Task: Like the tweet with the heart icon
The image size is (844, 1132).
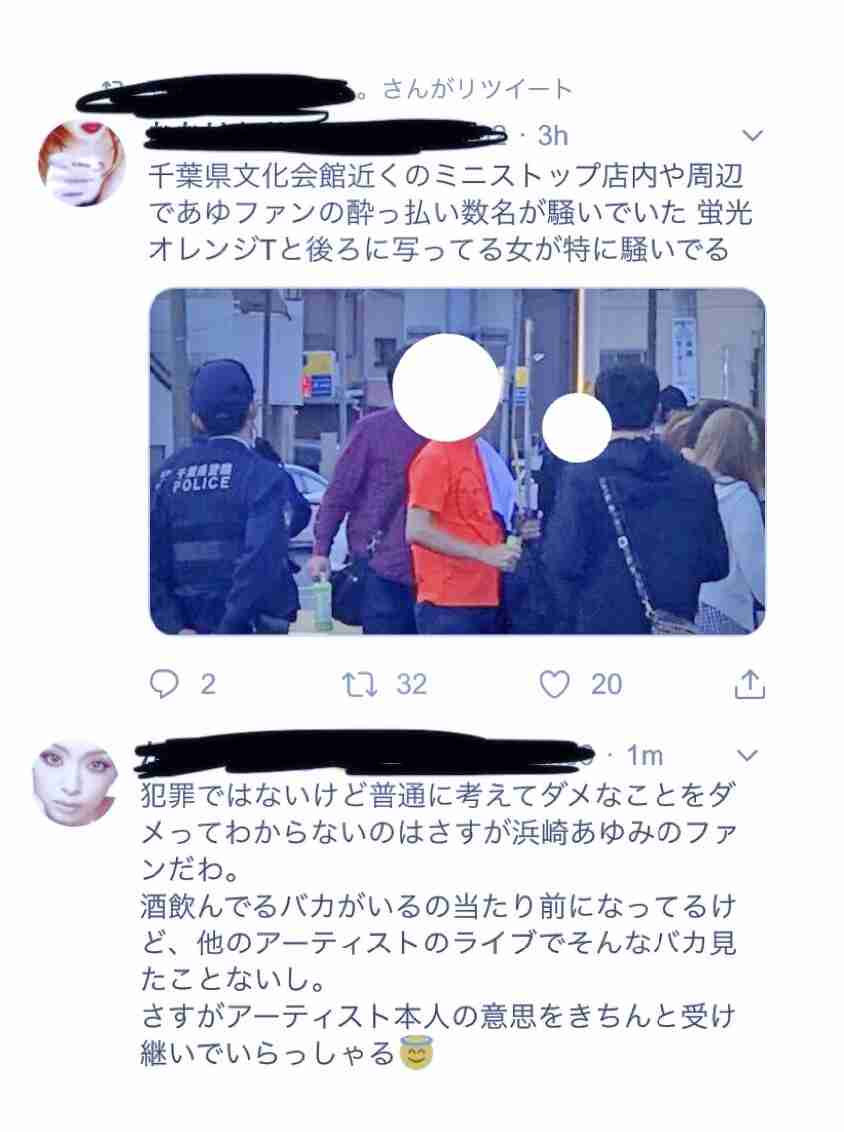Action: click(554, 684)
